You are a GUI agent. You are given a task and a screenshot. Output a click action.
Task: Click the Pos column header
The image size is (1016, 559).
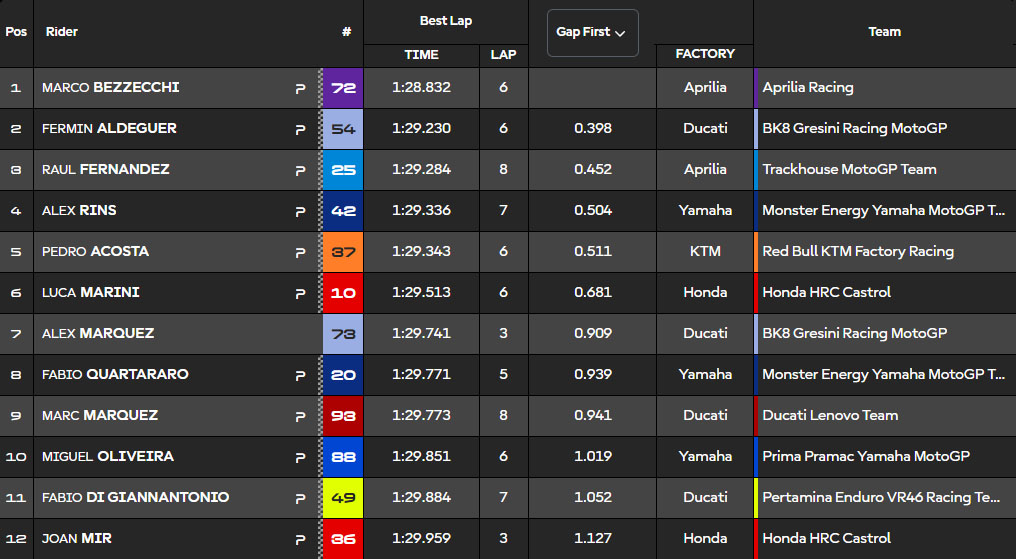point(16,32)
